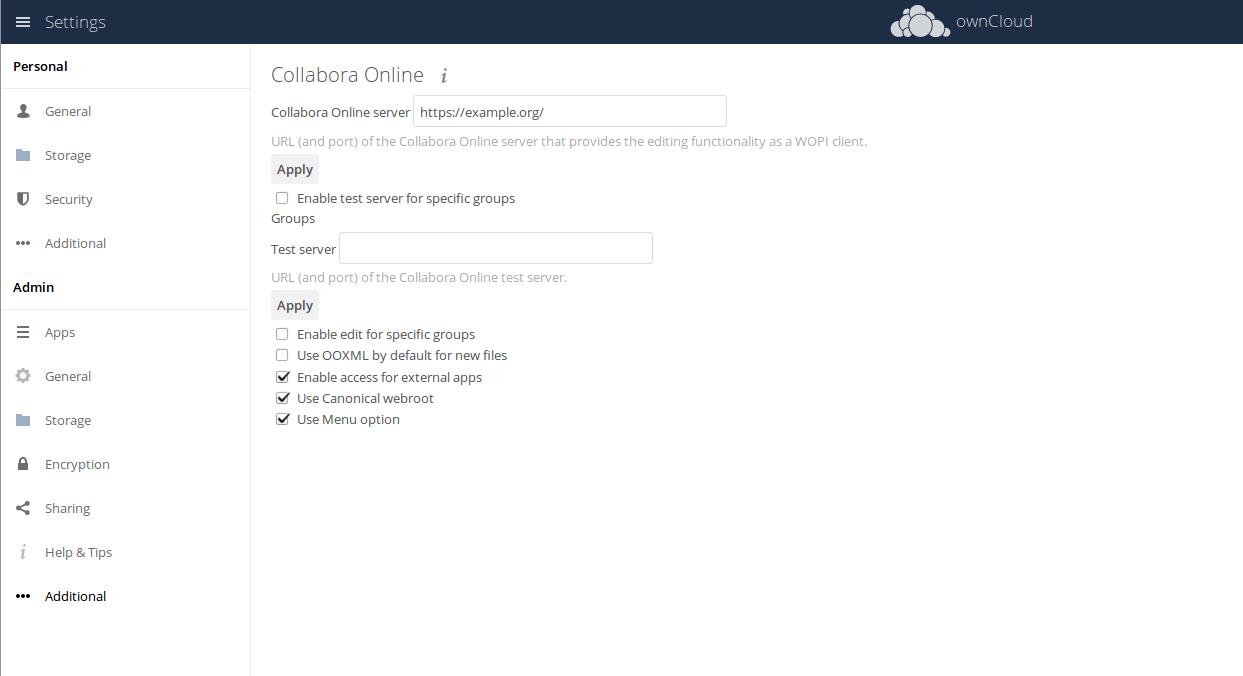Click the Encryption lock icon
The width and height of the screenshot is (1243, 676).
pos(23,464)
